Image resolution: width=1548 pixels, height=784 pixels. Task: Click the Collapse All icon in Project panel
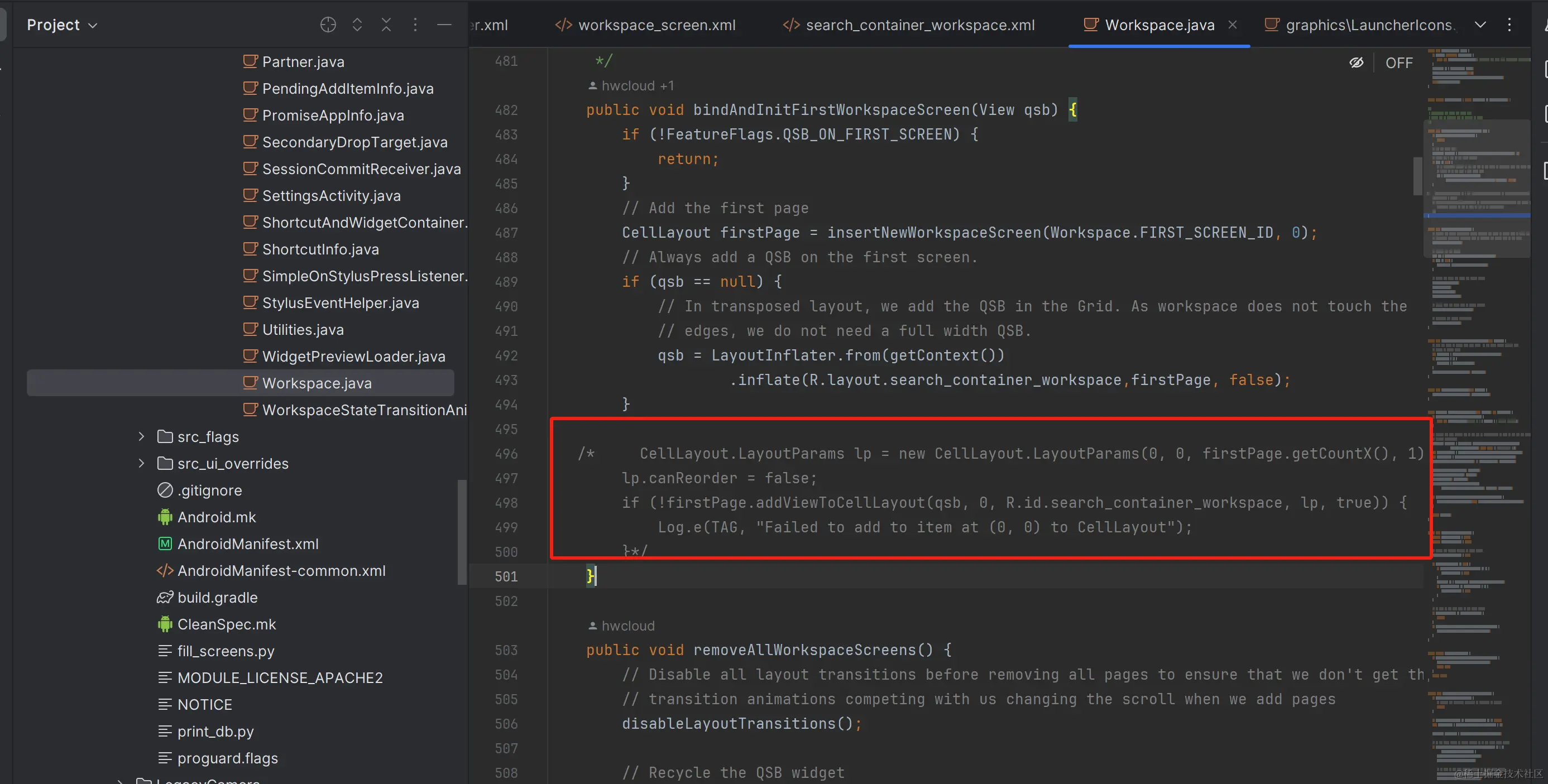pos(386,25)
